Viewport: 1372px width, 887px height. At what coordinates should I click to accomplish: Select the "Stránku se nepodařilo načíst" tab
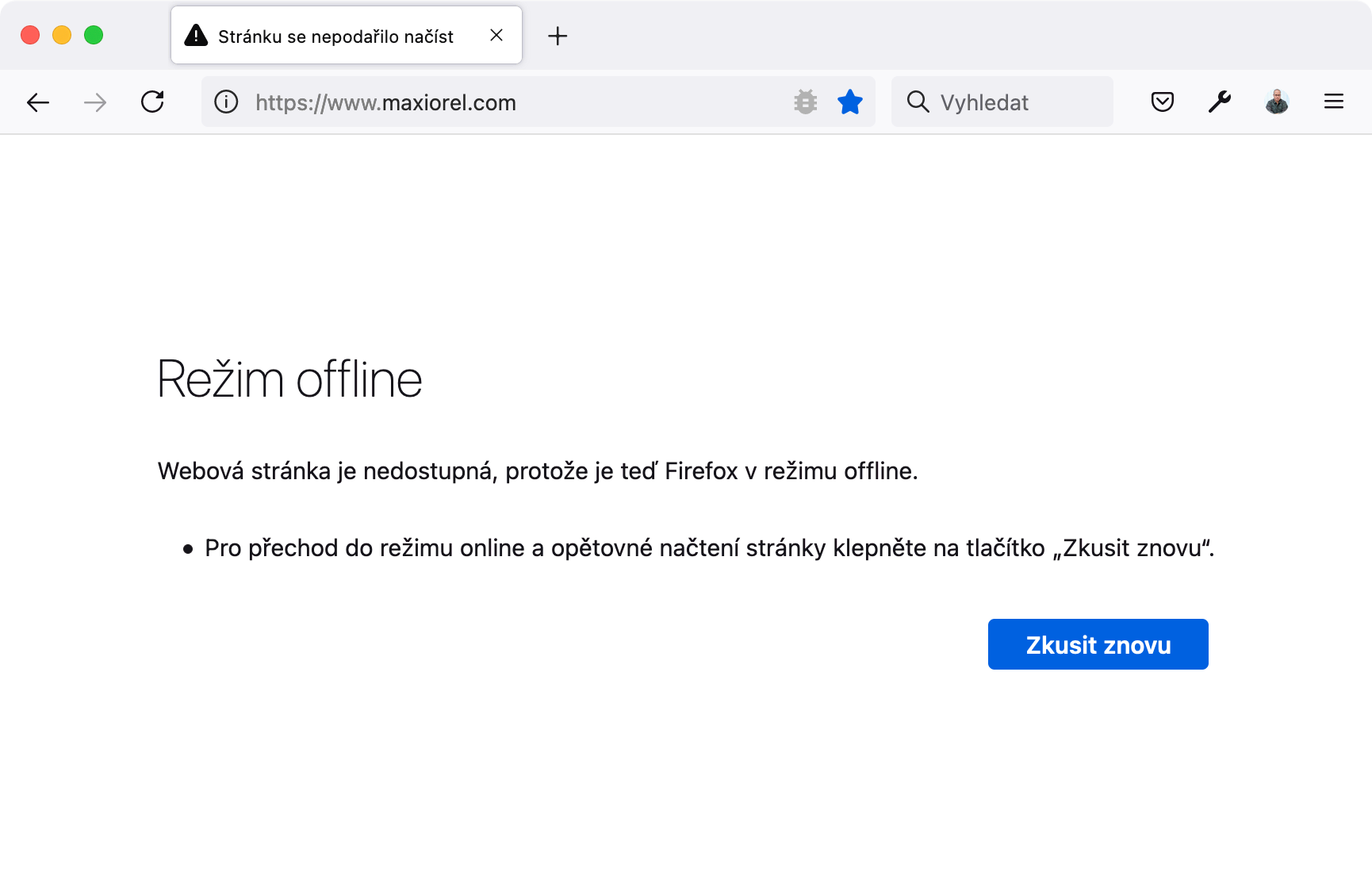tap(333, 35)
